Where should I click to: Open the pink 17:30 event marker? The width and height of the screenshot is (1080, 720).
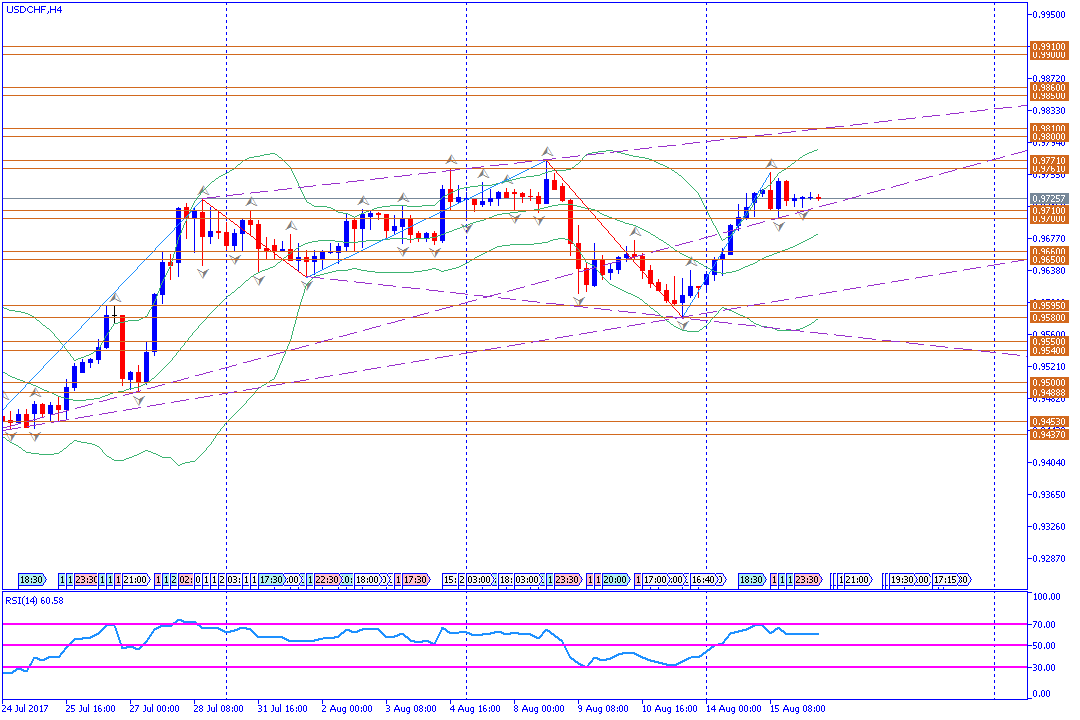coord(416,579)
